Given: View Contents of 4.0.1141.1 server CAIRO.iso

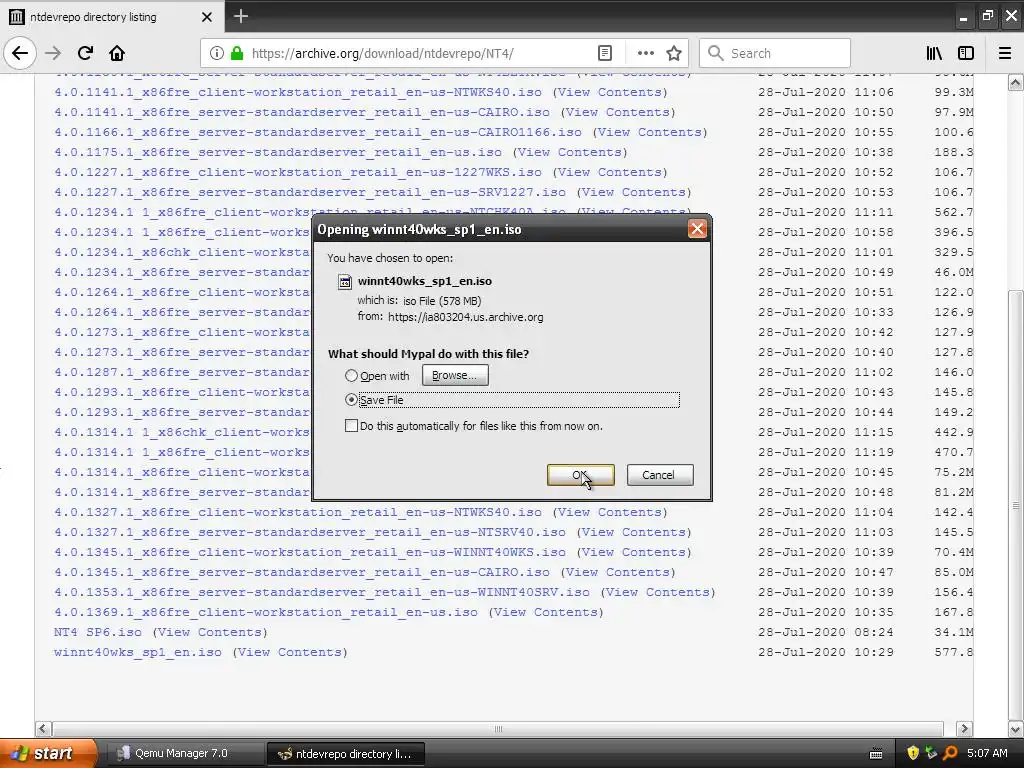Looking at the screenshot, I should 618,112.
